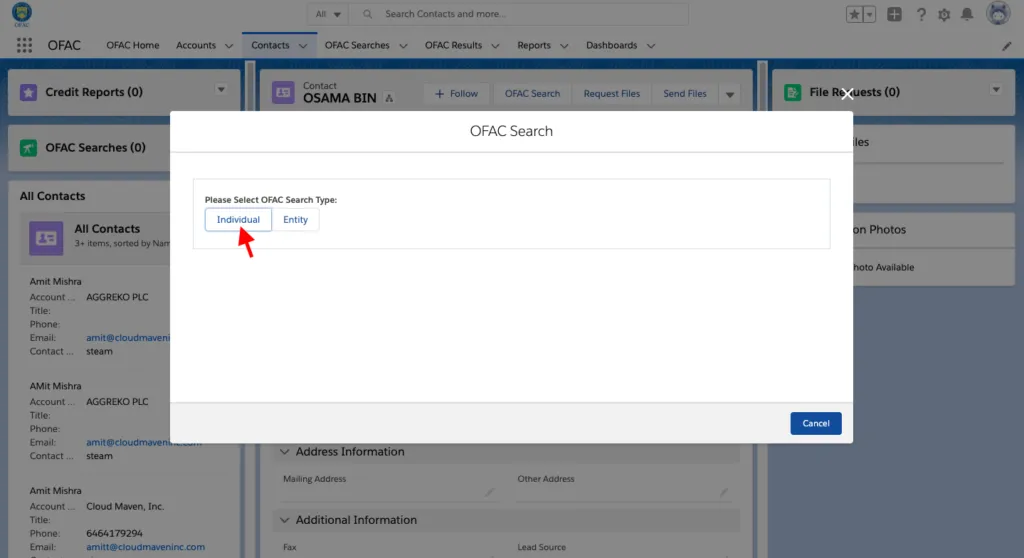Click the All Contacts list icon
Viewport: 1024px width, 558px height.
point(46,238)
